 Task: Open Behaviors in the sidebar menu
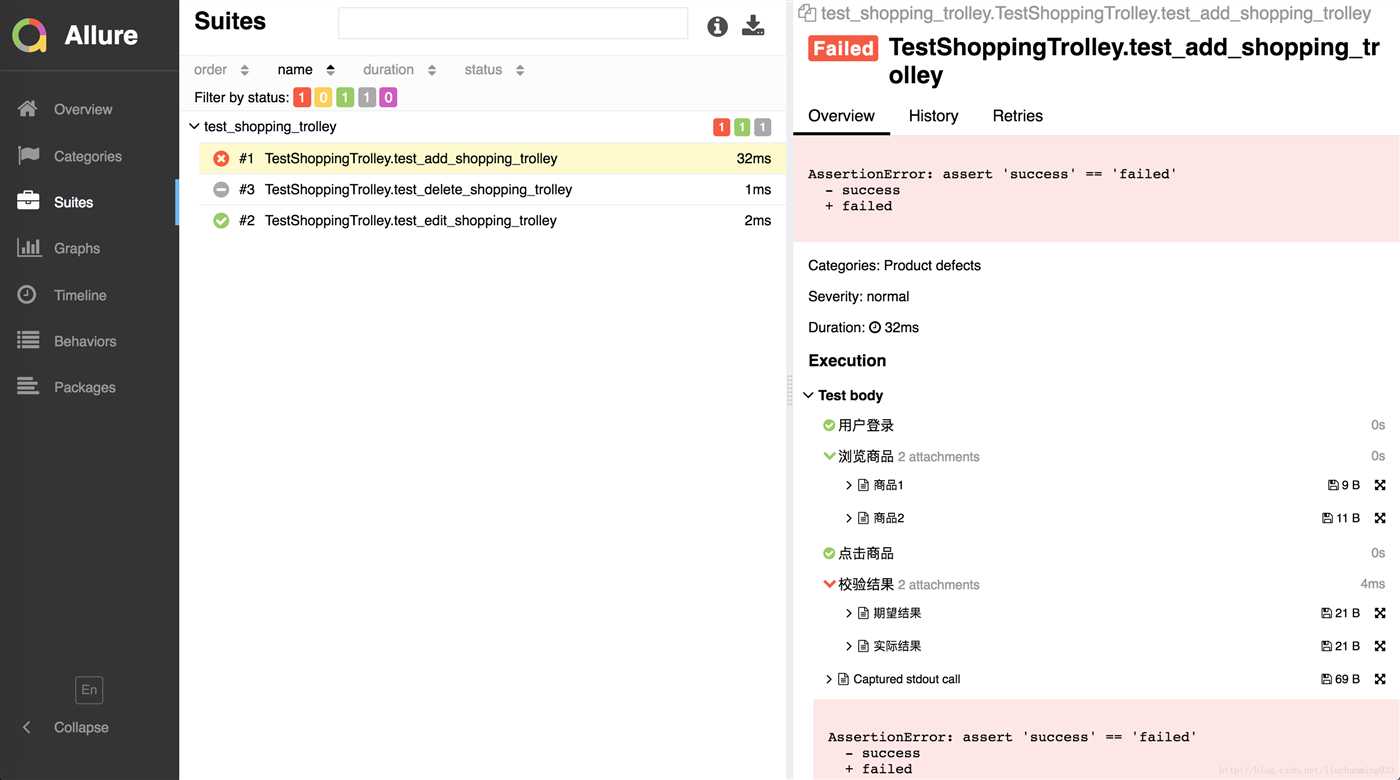(x=85, y=341)
